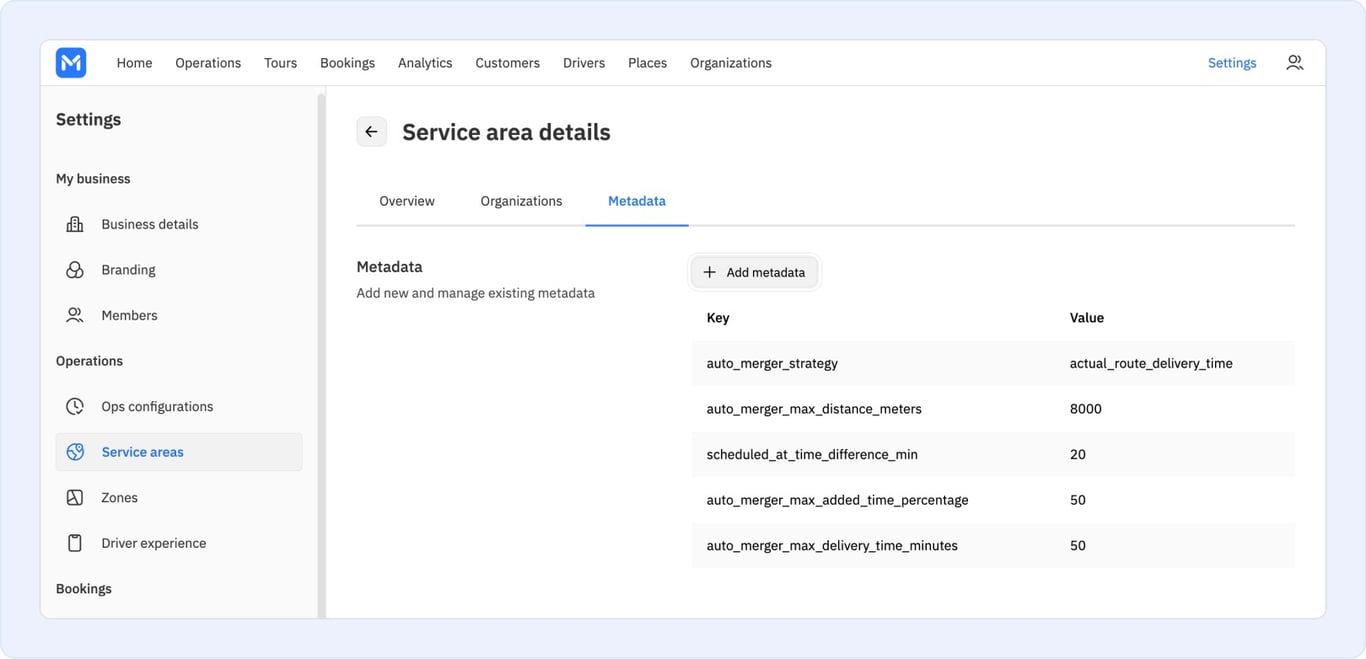Click the value 20 cell

coord(1078,454)
